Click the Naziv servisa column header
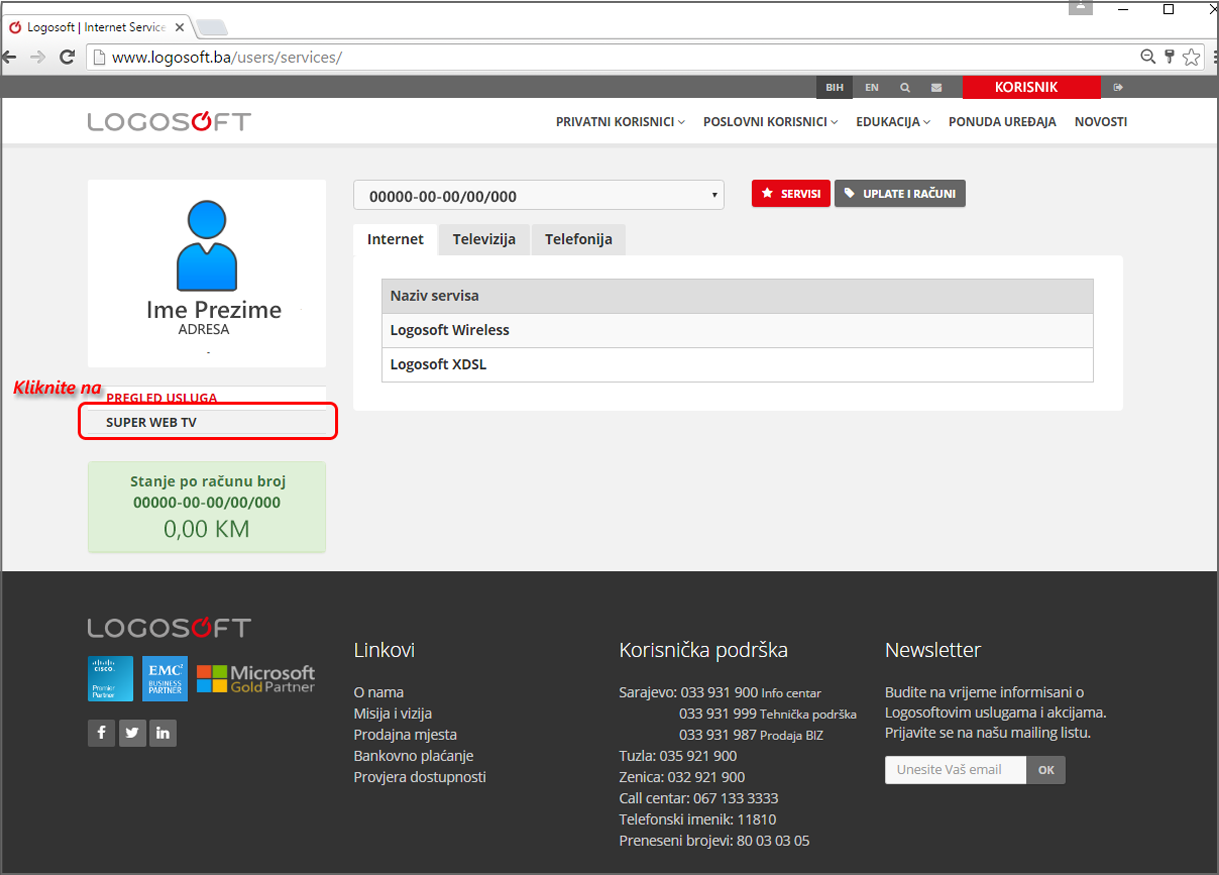The height and width of the screenshot is (875, 1219). pos(737,296)
